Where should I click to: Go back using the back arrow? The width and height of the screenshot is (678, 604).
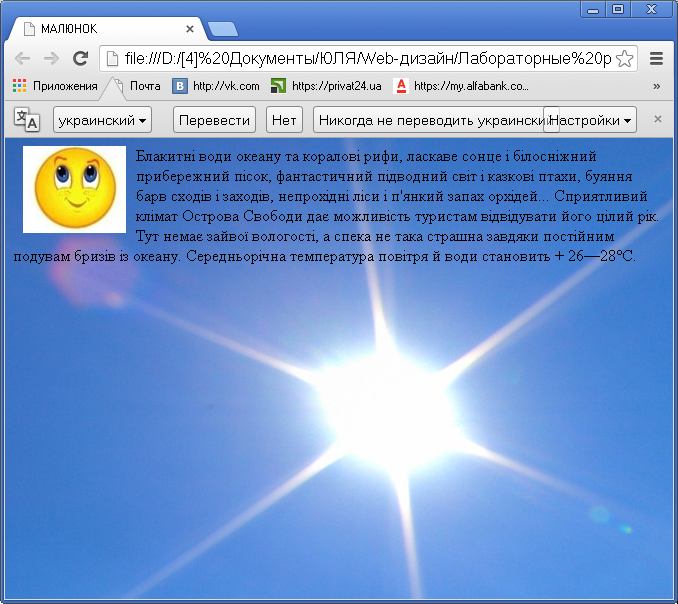(x=22, y=58)
